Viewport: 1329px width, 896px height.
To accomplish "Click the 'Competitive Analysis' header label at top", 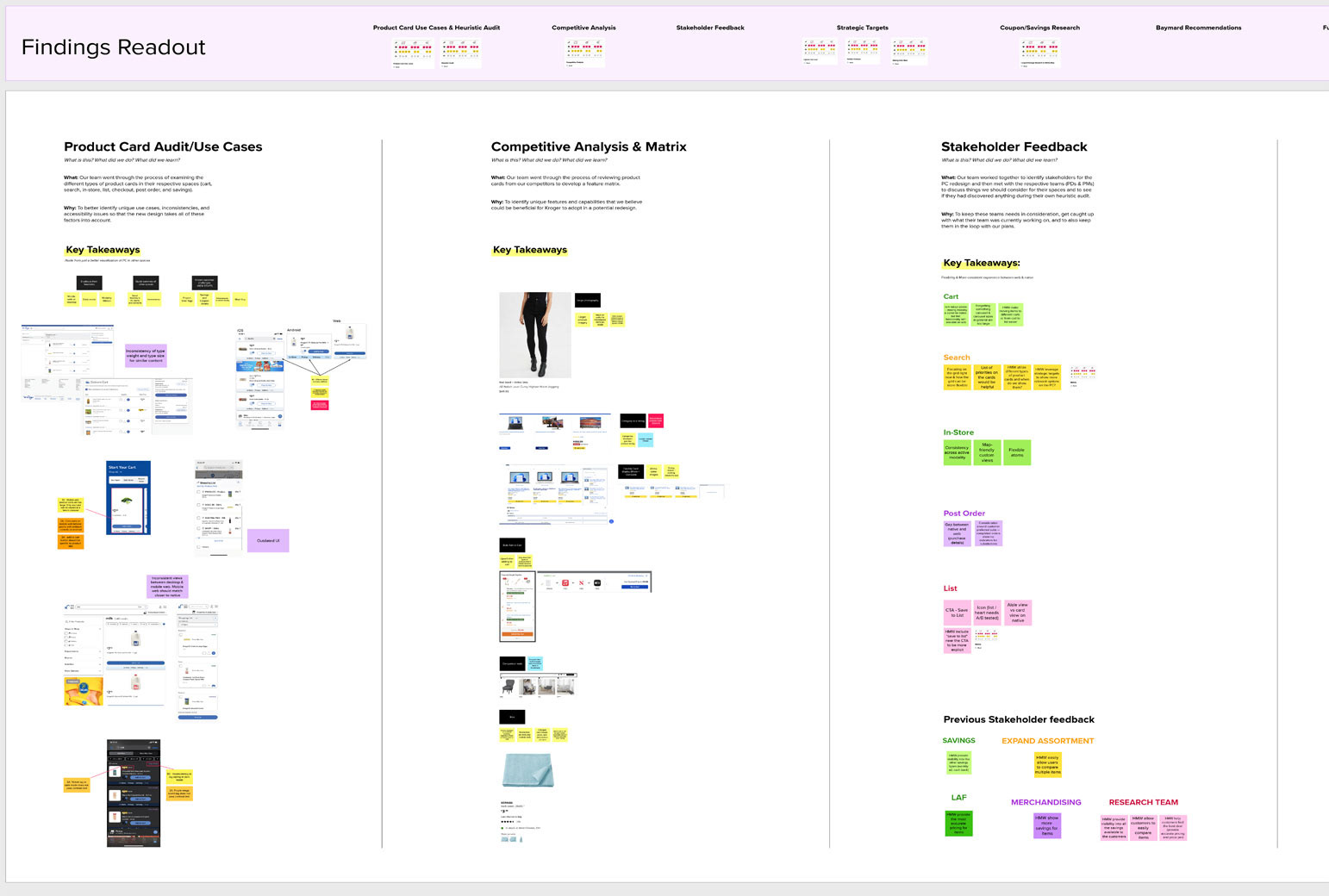I will [x=583, y=28].
